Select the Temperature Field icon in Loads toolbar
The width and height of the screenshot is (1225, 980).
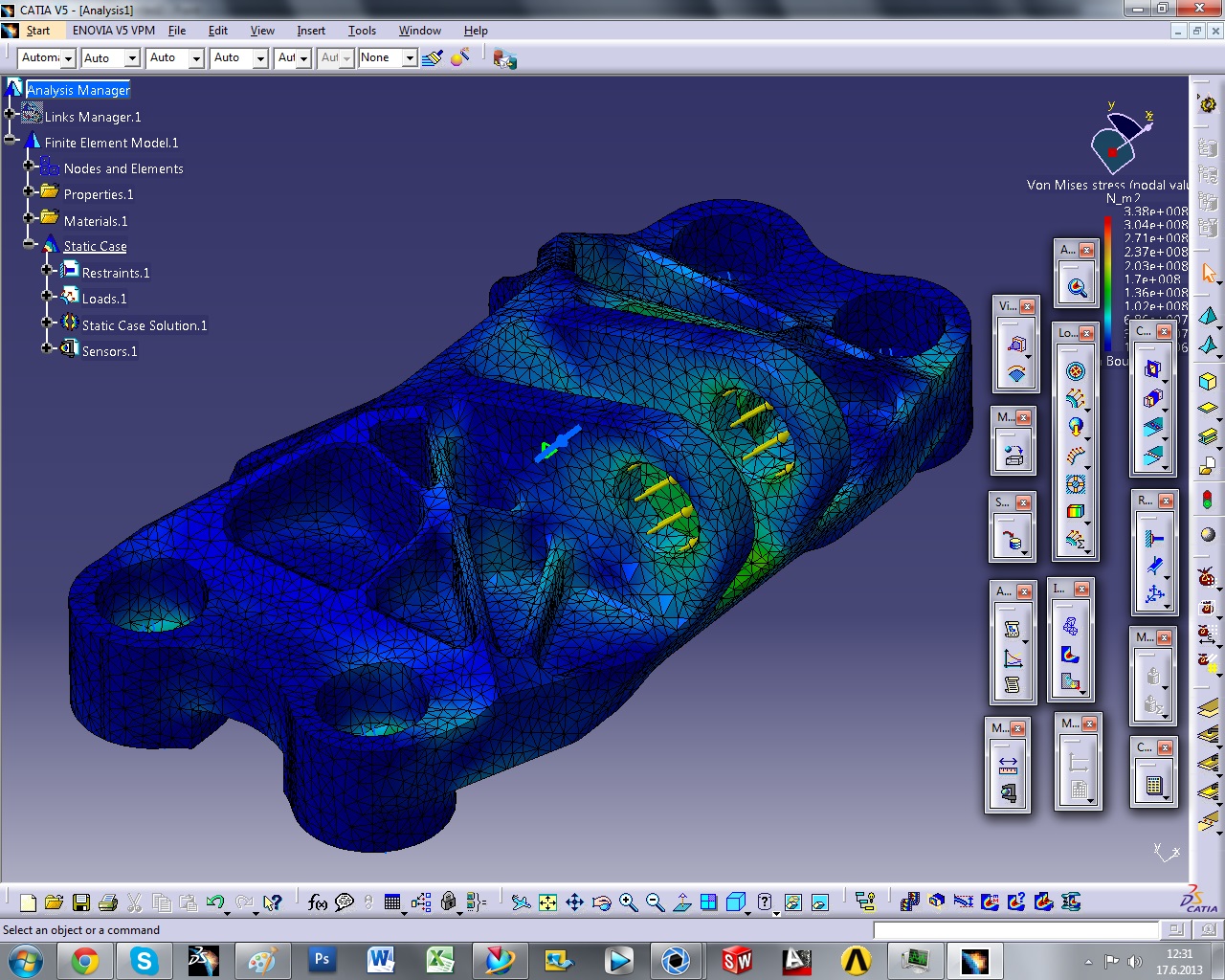click(1076, 511)
